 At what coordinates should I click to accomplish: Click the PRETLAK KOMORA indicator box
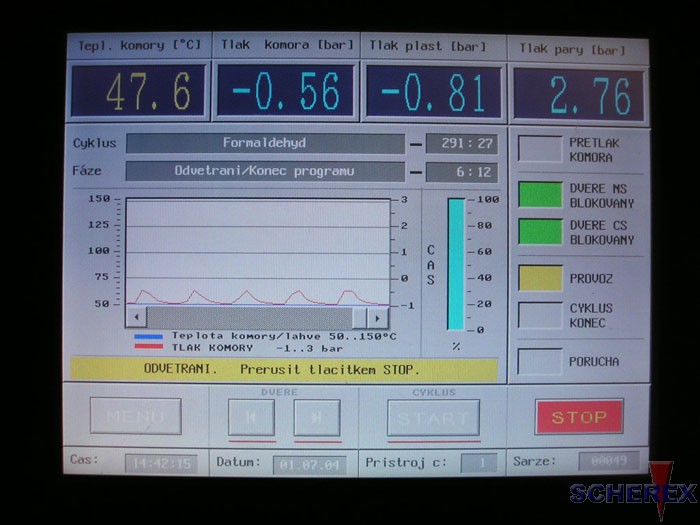[540, 149]
